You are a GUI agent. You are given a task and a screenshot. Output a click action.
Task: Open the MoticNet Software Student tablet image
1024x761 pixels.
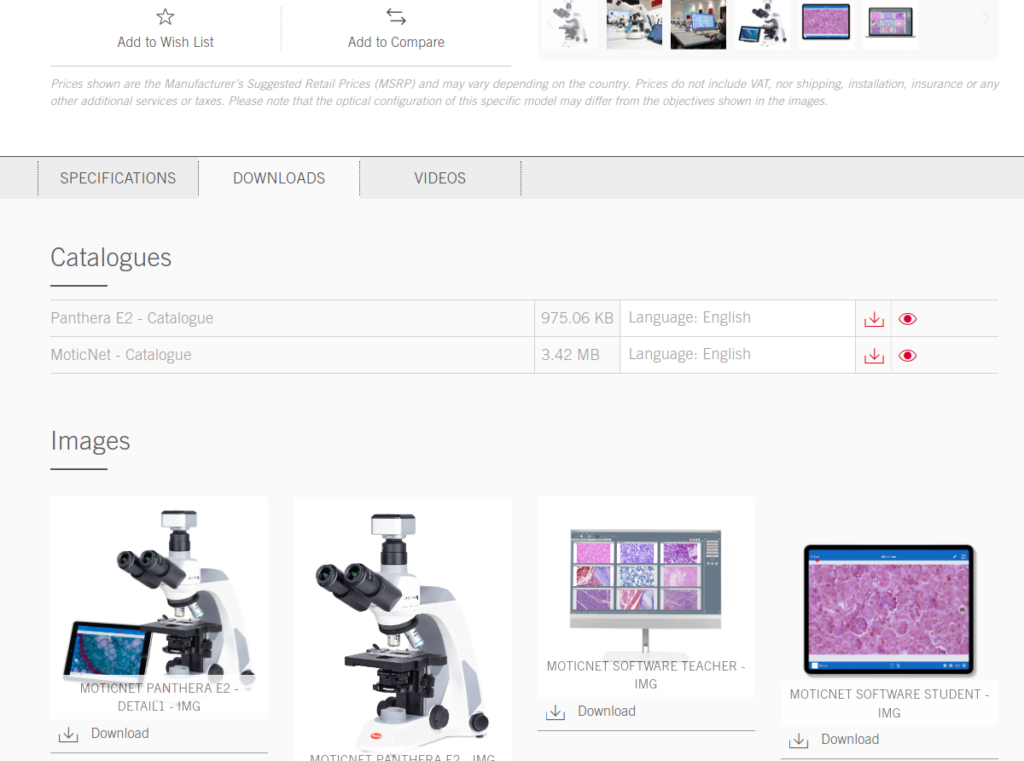[x=889, y=609]
